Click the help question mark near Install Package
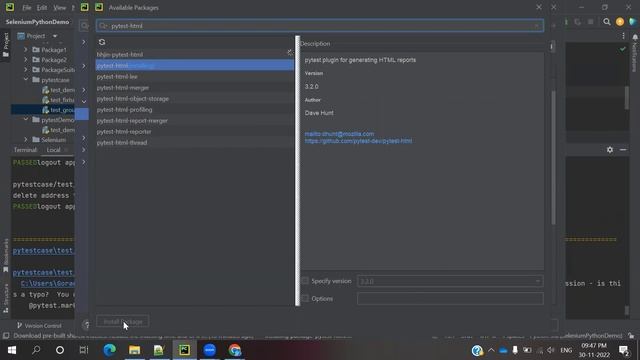The image size is (640, 360). tap(86, 325)
